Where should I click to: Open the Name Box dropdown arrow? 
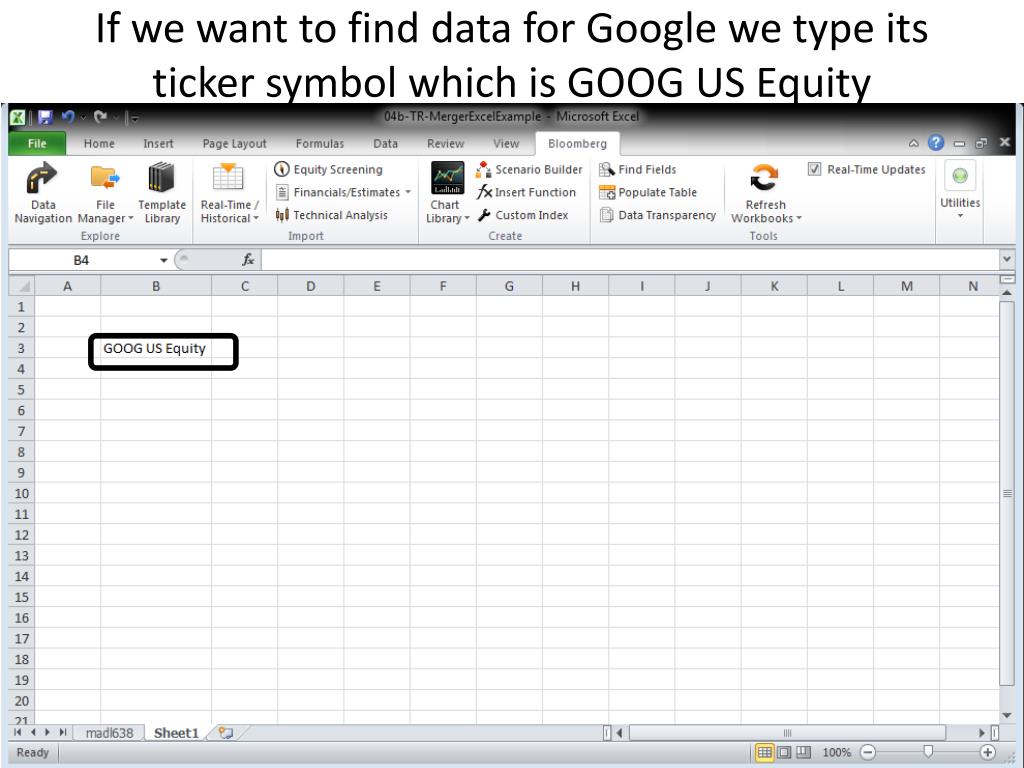tap(163, 261)
